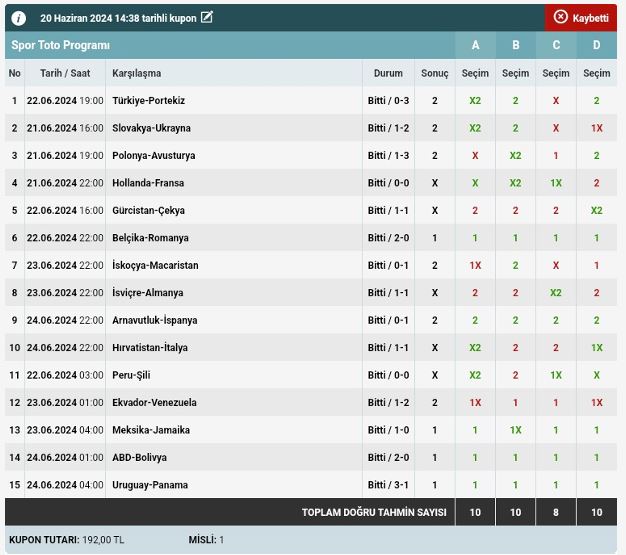
Task: Click the Durum column header
Action: [x=388, y=73]
